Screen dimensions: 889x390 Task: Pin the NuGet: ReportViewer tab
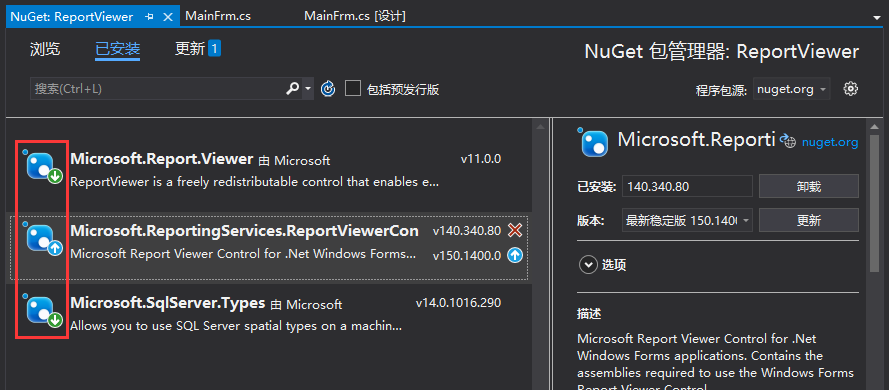coord(149,17)
